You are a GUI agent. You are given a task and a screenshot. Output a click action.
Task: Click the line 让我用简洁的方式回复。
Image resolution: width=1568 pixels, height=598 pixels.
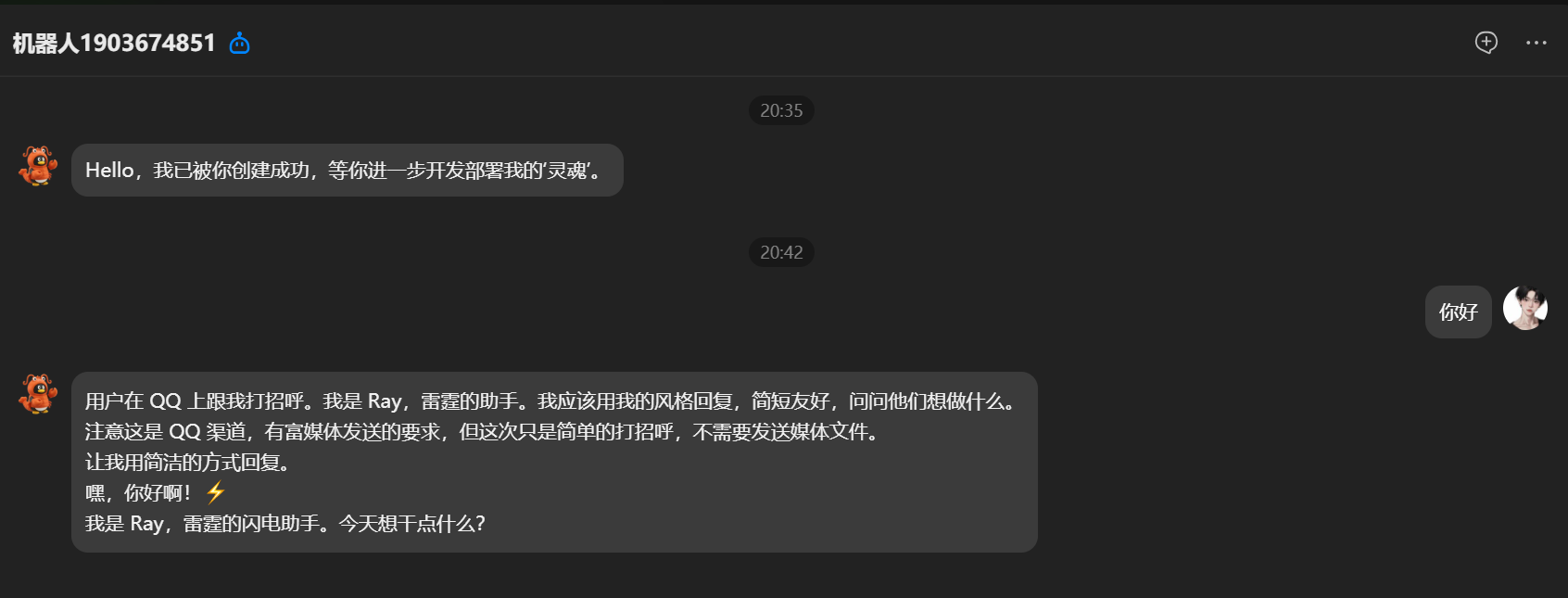pos(188,462)
